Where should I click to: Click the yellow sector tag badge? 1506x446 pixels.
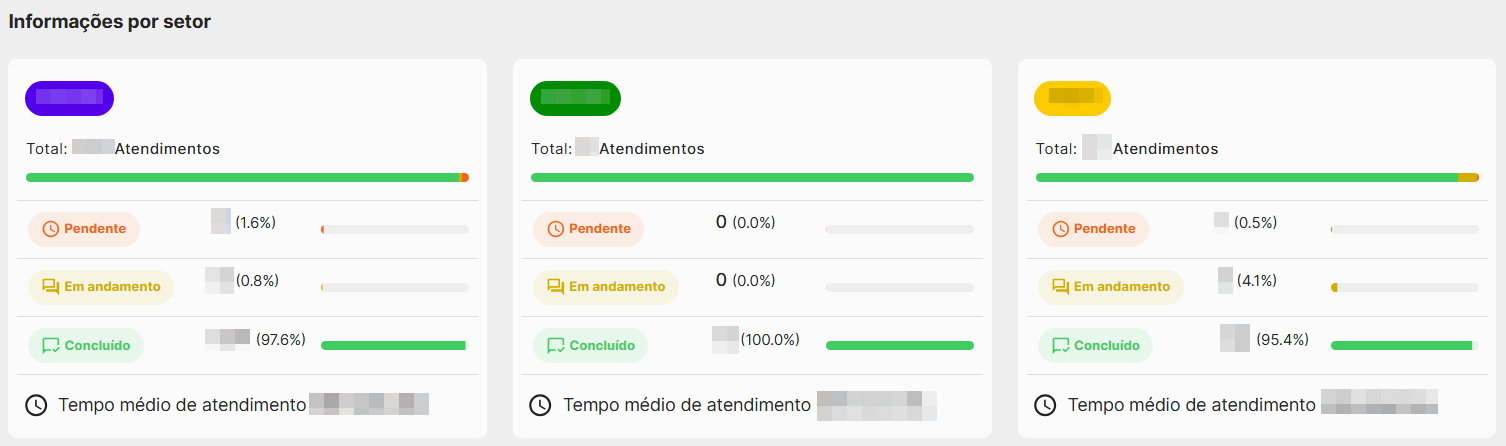point(1072,98)
